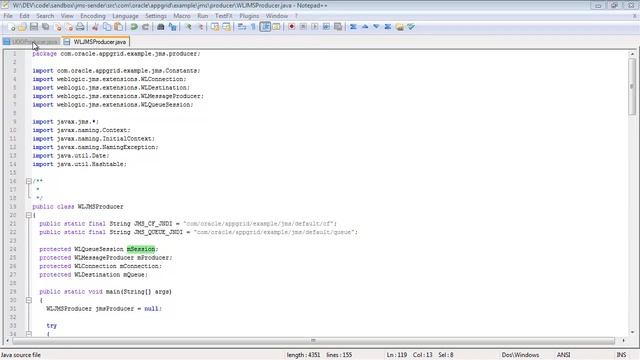Click the JMS_QUEUE_JNDI declaration line
The height and width of the screenshot is (360, 640).
pos(198,232)
